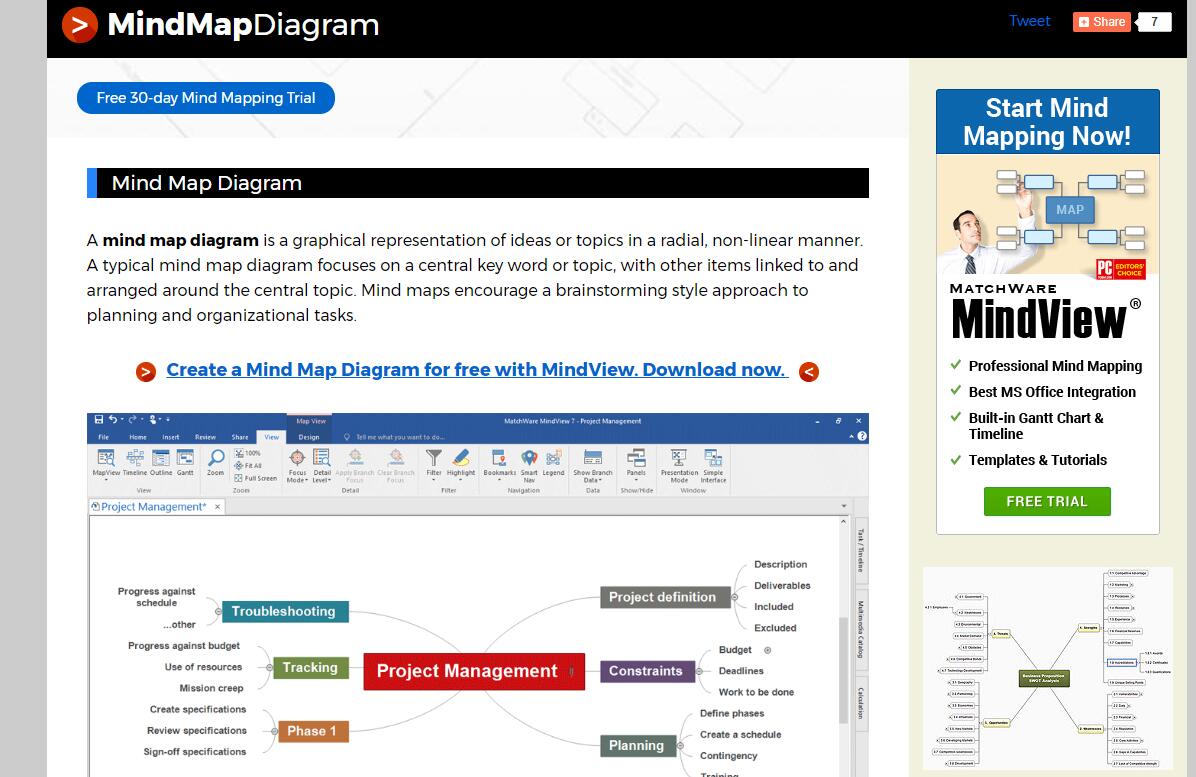Click the share count showing 7
The width and height of the screenshot is (1196, 777).
1154,22
